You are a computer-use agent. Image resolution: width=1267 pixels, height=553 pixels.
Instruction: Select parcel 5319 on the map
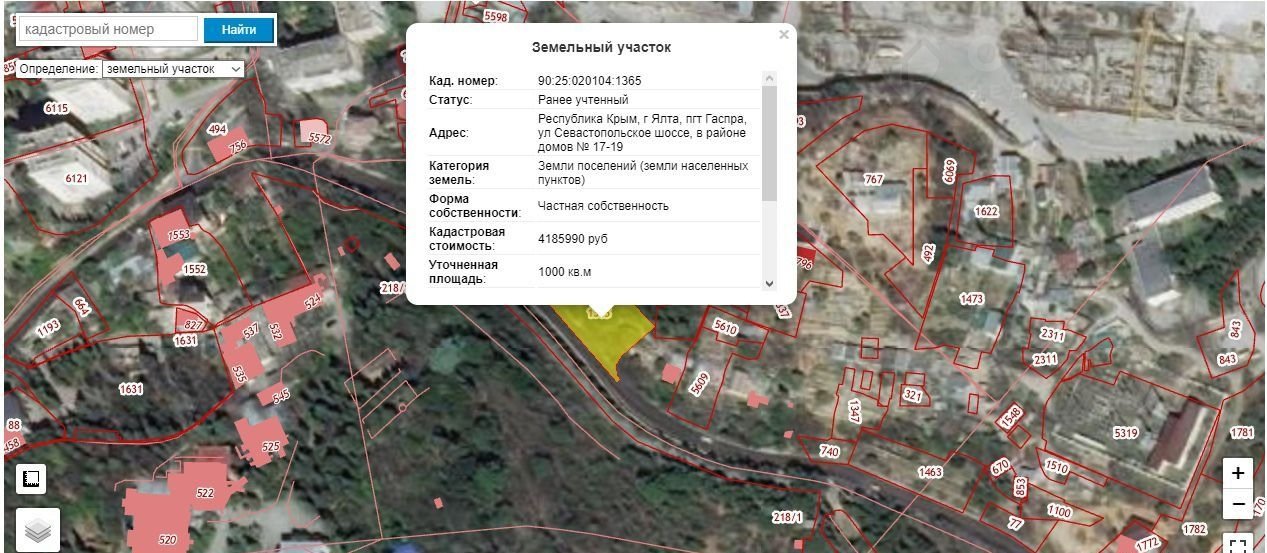[x=1125, y=433]
